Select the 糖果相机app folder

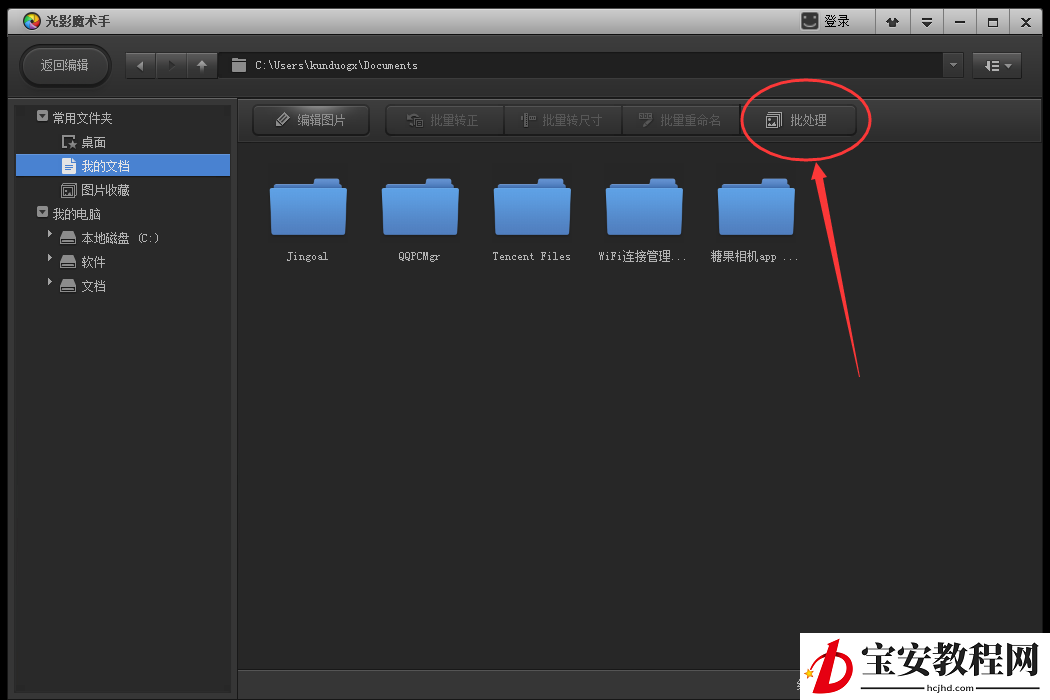pyautogui.click(x=755, y=220)
